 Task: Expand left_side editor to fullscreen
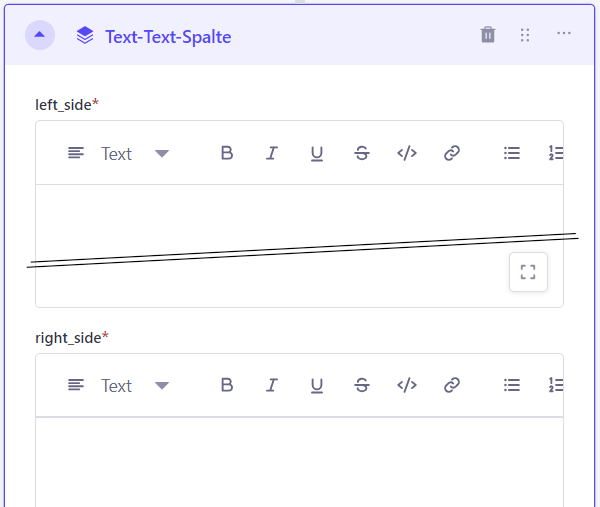[528, 272]
